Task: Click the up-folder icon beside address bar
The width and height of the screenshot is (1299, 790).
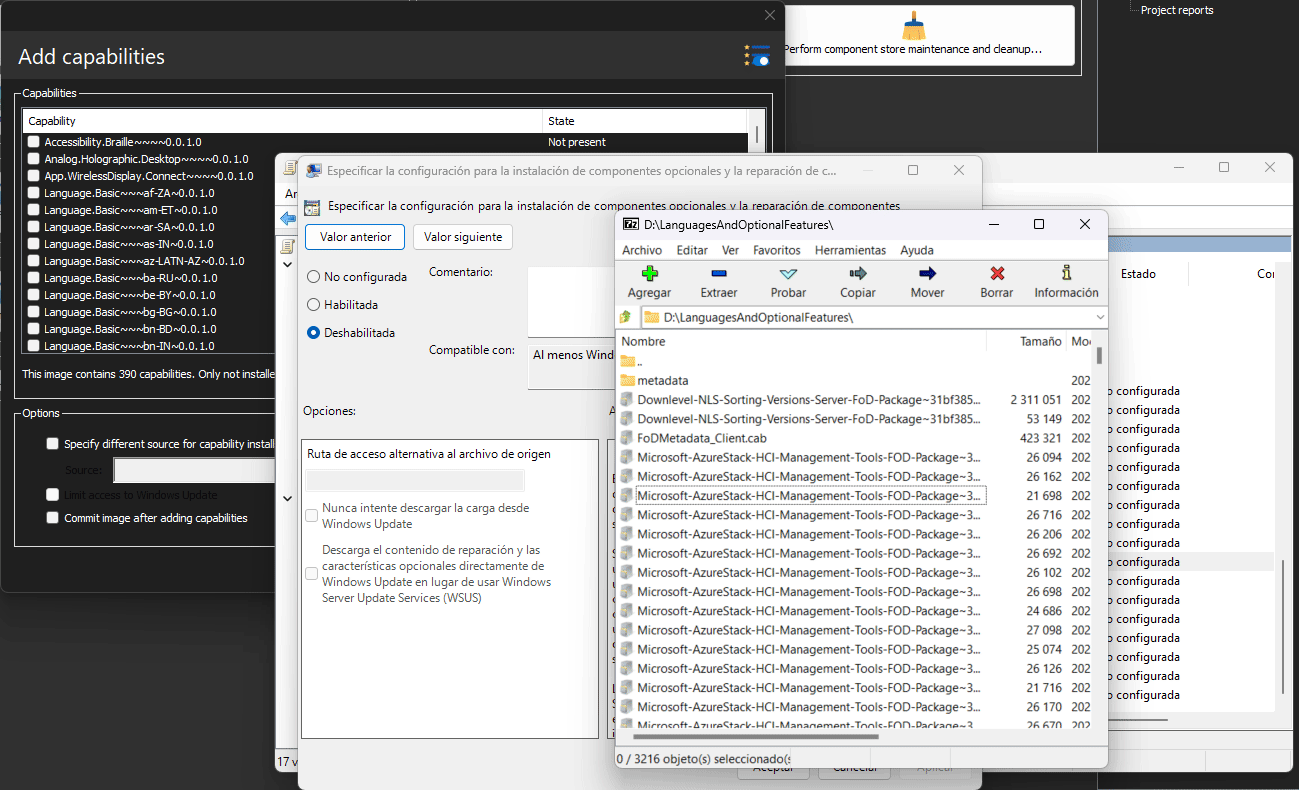Action: pyautogui.click(x=626, y=317)
